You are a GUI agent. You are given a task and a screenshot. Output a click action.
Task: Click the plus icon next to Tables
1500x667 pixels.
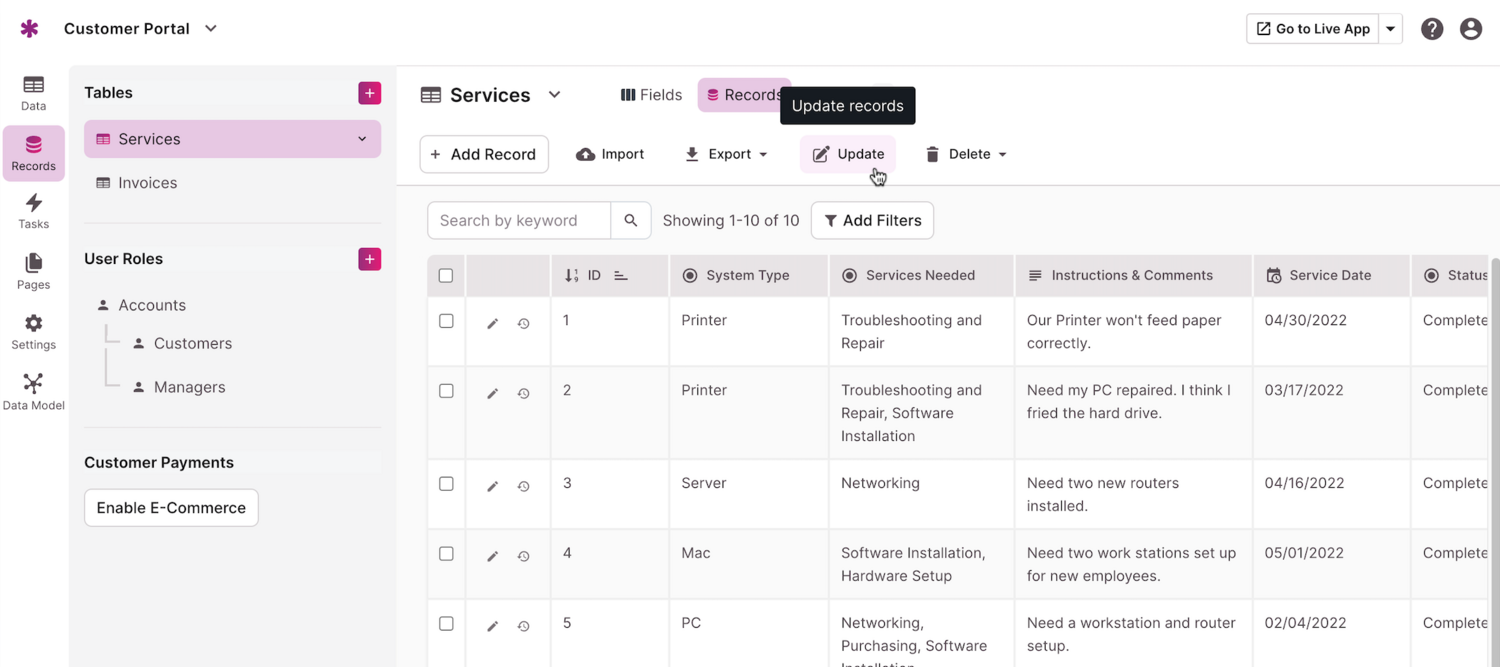coord(369,93)
